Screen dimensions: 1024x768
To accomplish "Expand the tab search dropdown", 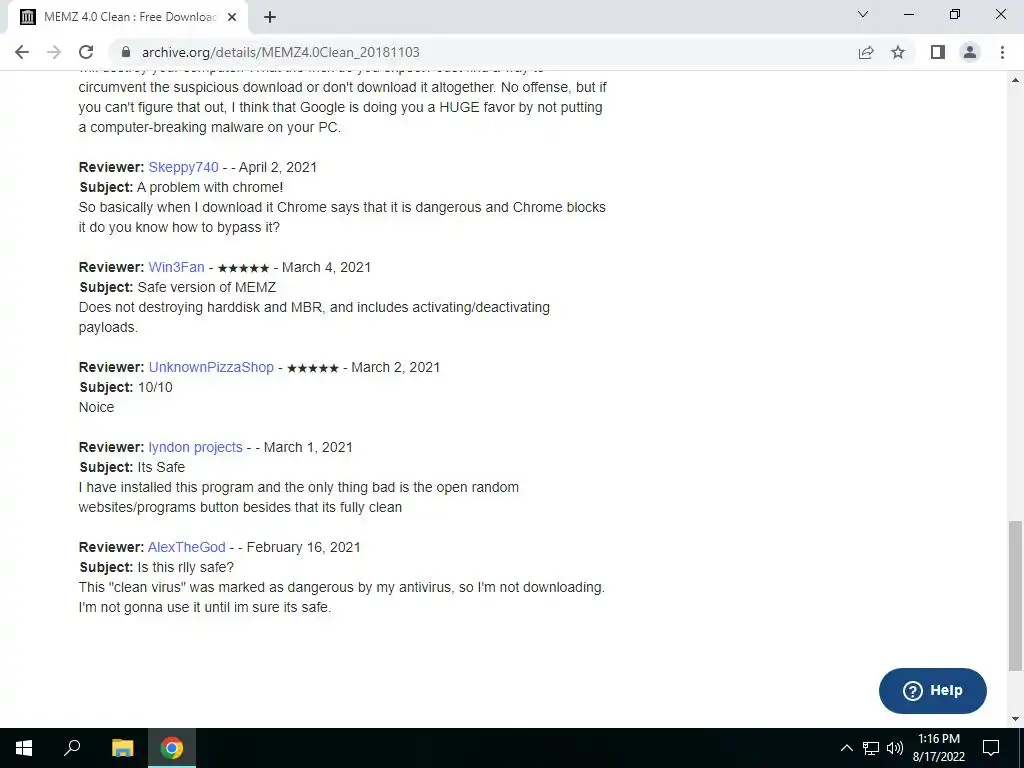I will [863, 14].
